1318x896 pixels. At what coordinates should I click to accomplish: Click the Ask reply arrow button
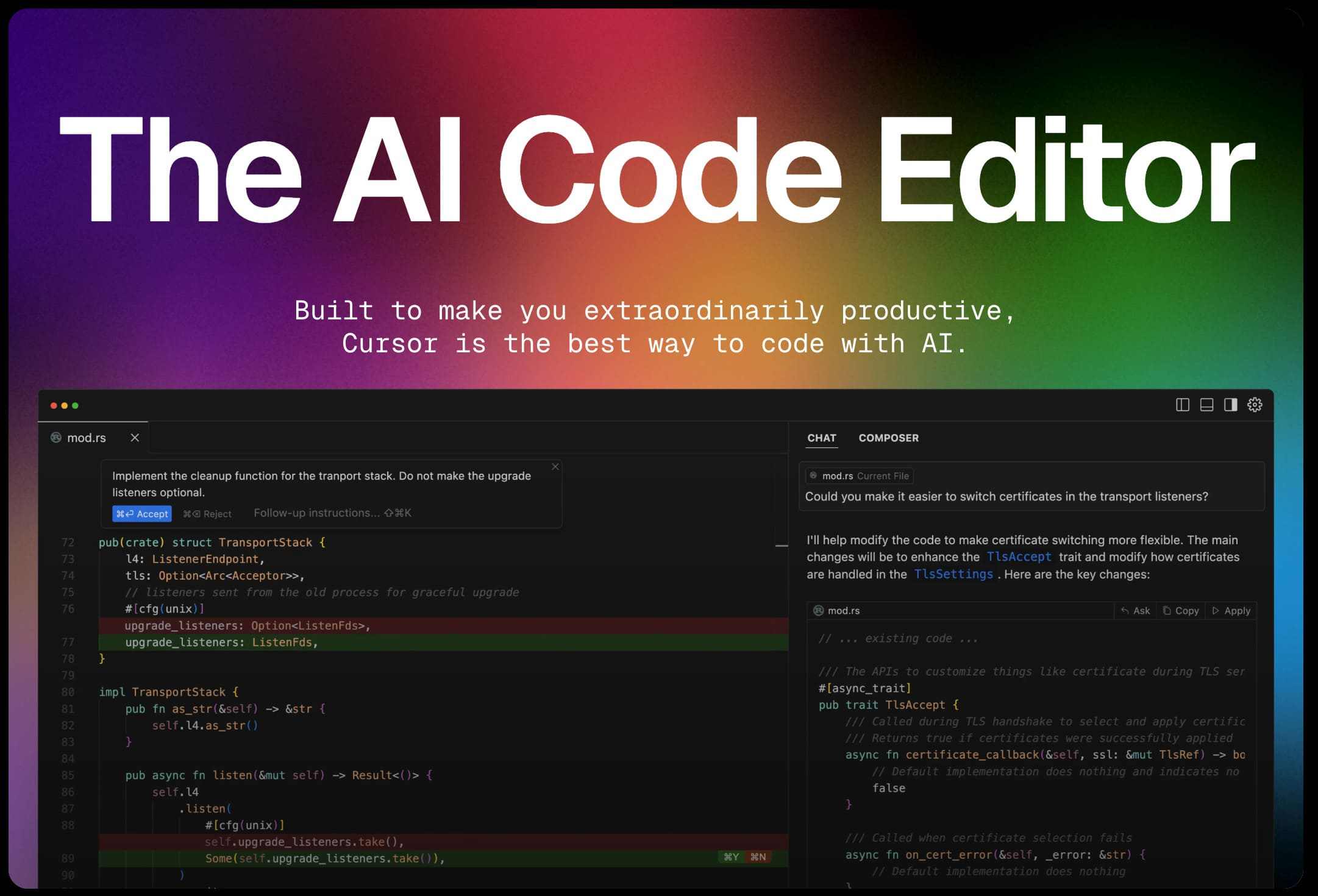coord(1135,611)
